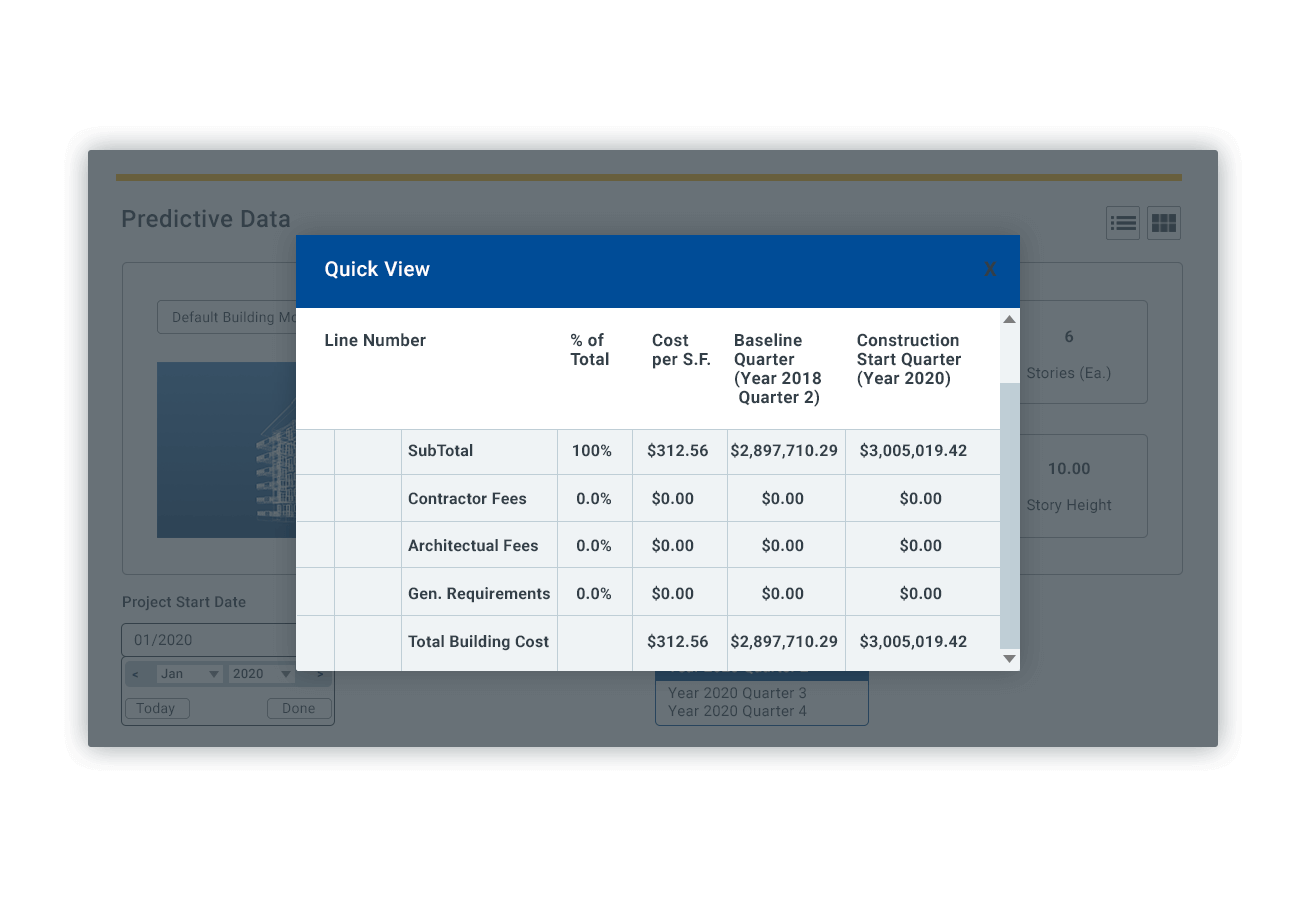The height and width of the screenshot is (900, 1296).
Task: Click the Today button
Action: (x=156, y=708)
